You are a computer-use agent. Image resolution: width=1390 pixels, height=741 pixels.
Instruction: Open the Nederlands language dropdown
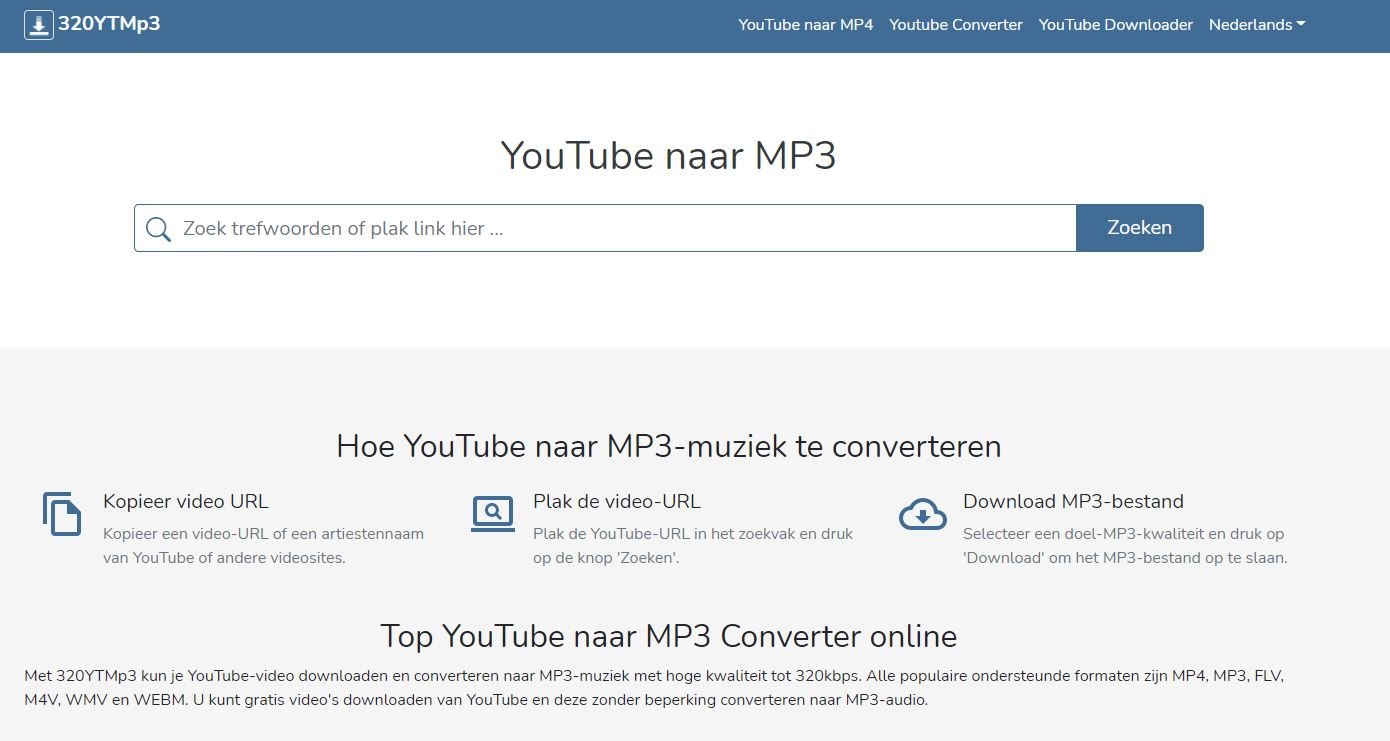pos(1255,24)
